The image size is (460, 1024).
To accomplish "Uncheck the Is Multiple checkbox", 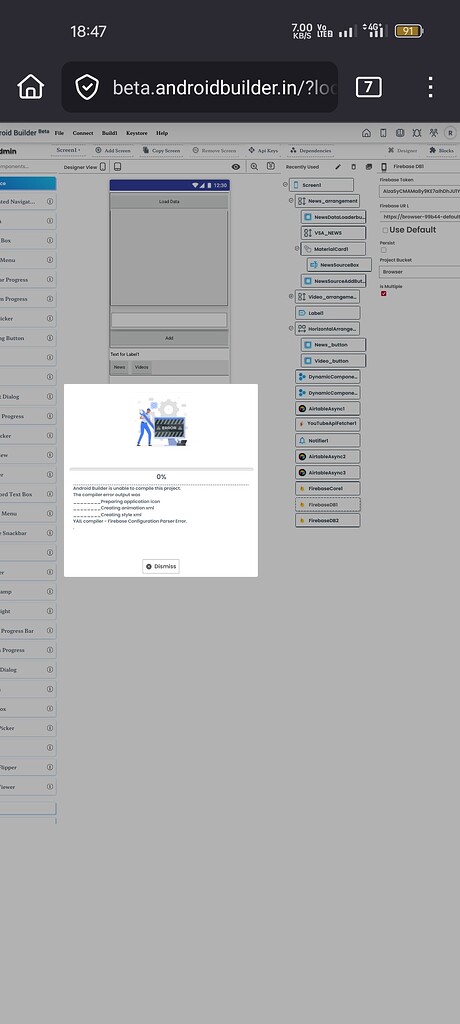I will tap(384, 294).
